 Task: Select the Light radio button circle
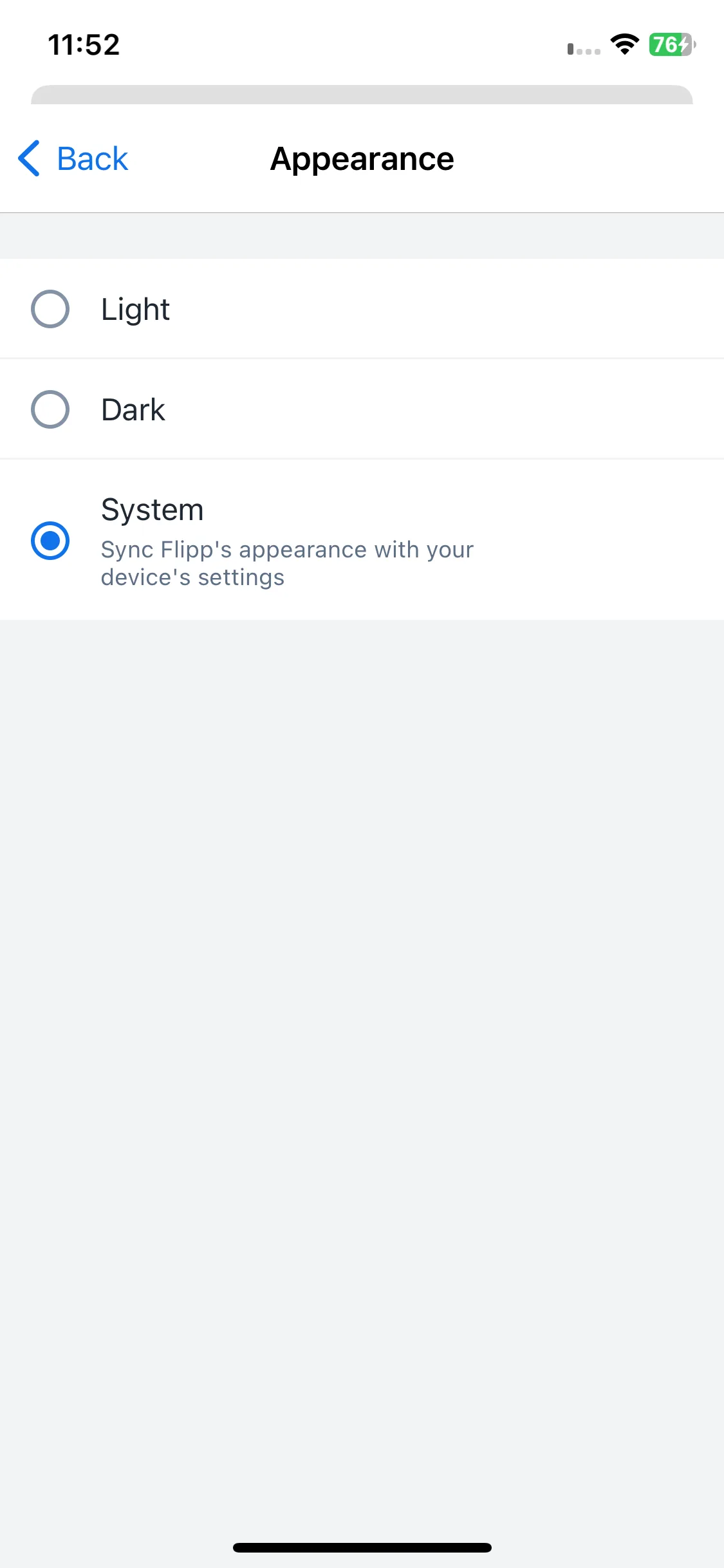50,309
